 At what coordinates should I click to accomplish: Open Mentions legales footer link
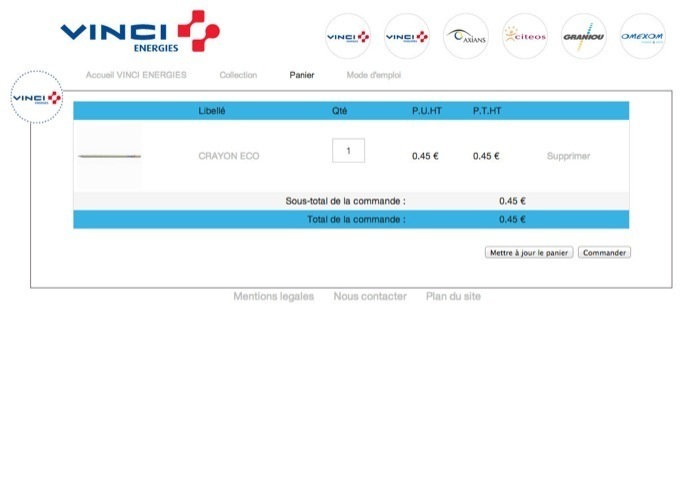[274, 296]
